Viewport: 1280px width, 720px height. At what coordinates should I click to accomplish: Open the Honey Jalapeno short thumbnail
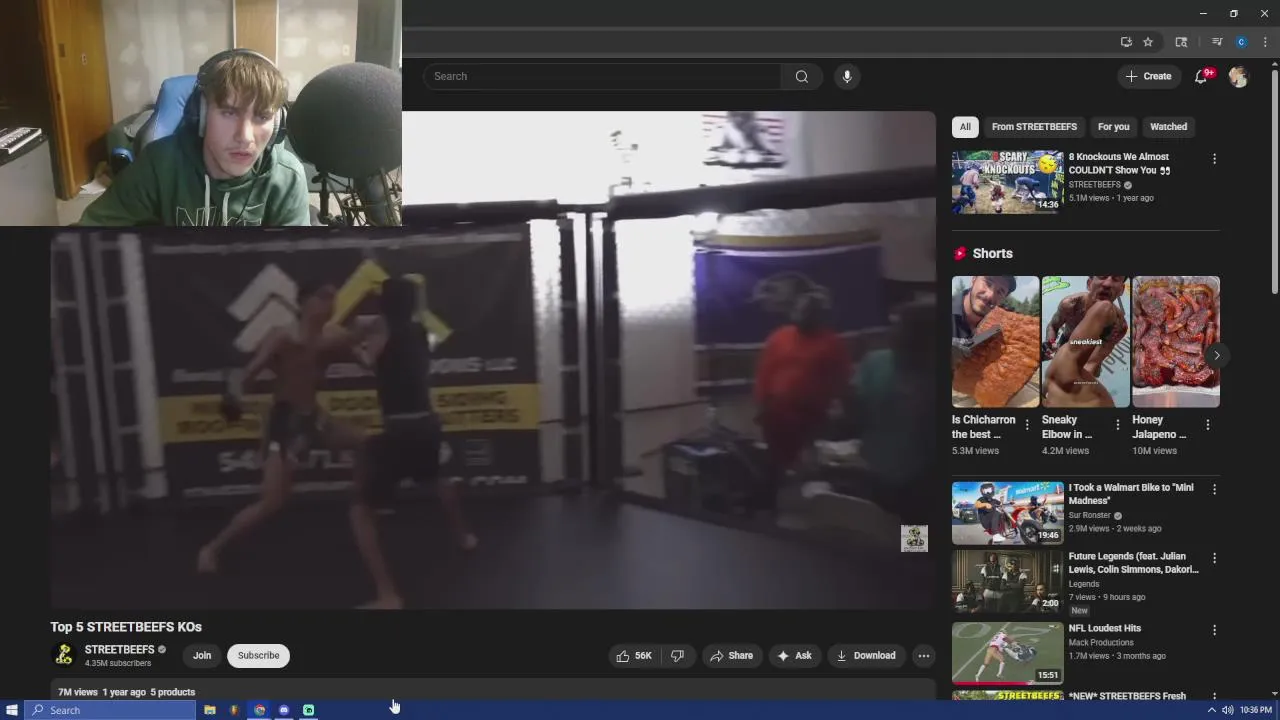point(1176,342)
